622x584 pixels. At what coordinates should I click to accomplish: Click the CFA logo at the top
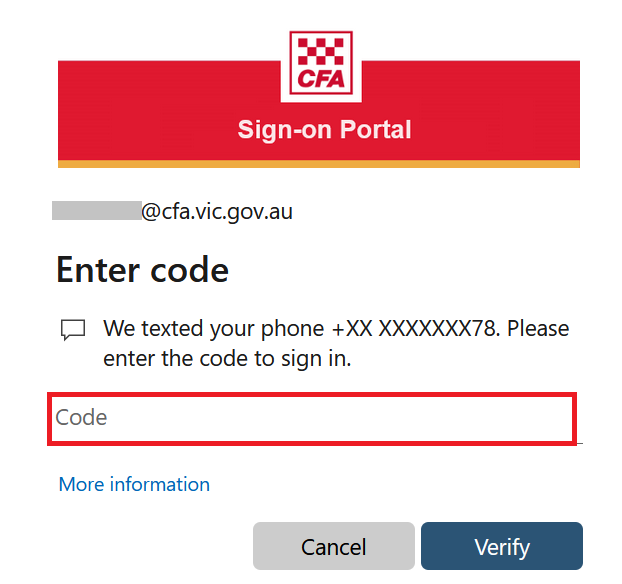coord(321,63)
